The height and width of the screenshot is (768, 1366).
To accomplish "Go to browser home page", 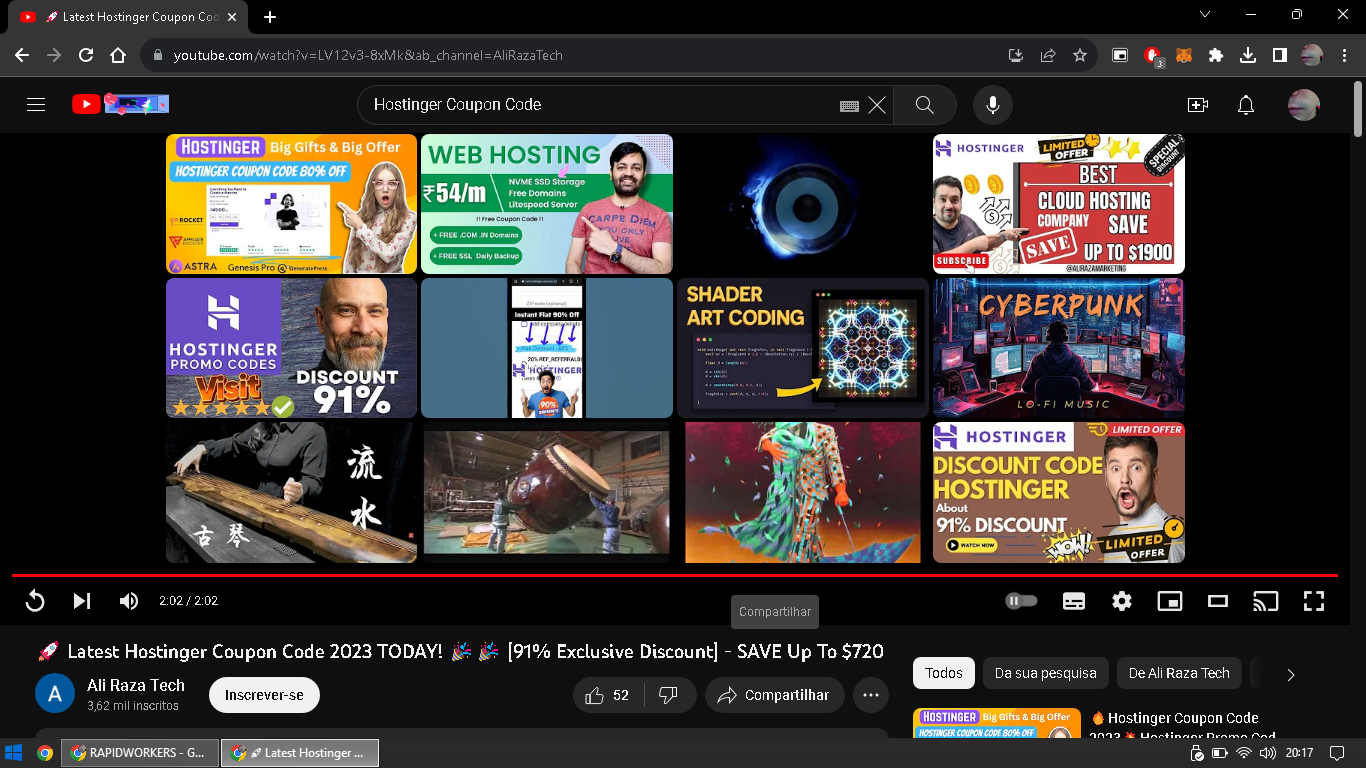I will pos(118,55).
